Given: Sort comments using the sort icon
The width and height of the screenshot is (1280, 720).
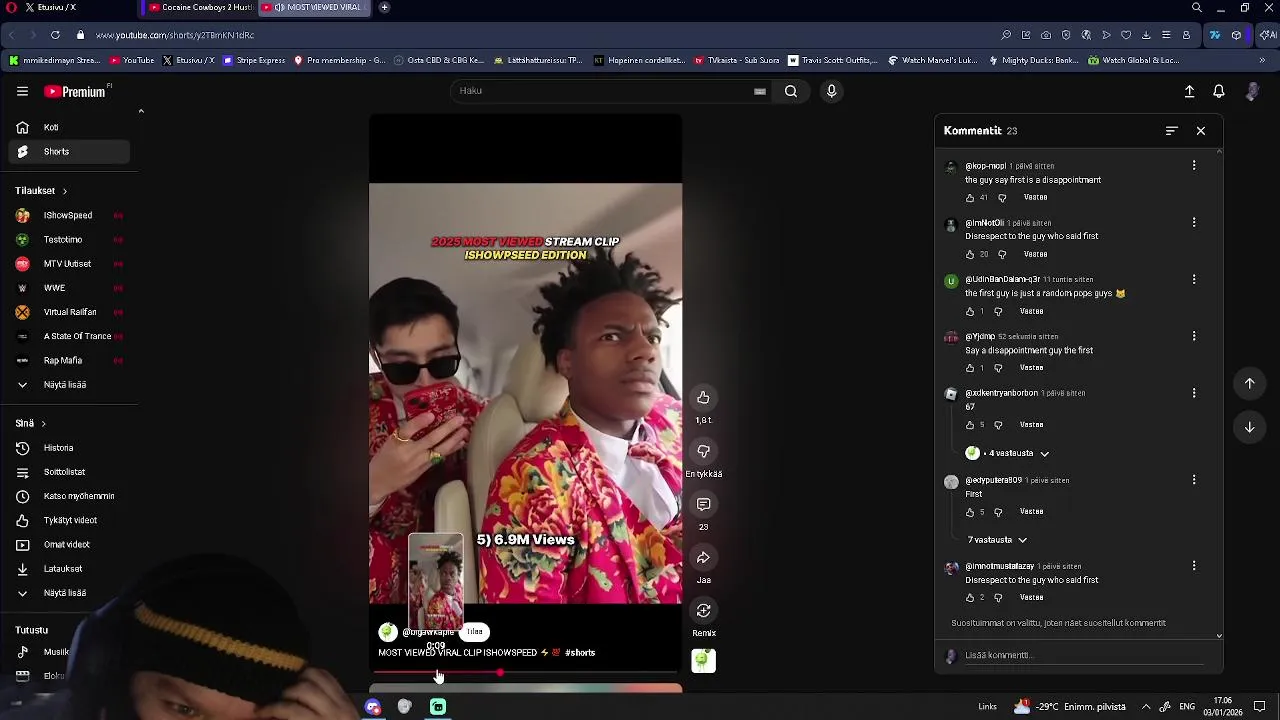Looking at the screenshot, I should [1171, 131].
